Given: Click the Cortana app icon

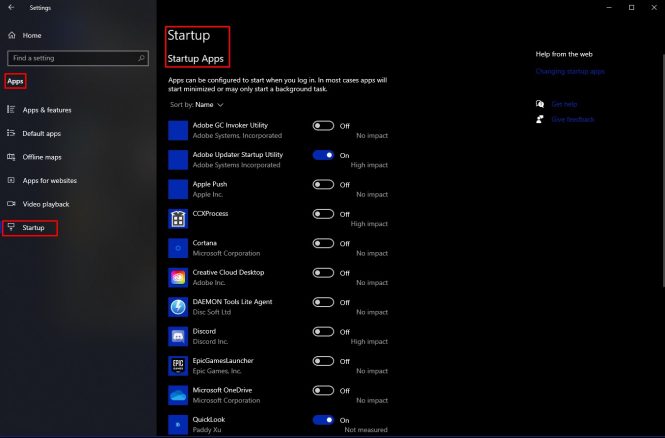Looking at the screenshot, I should tap(178, 248).
